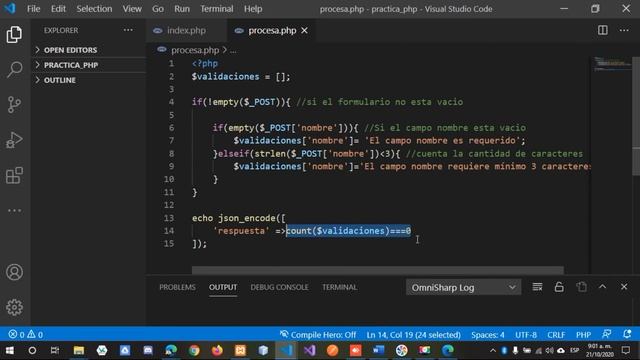This screenshot has width=640, height=360.
Task: Open errors and warnings status indicator
Action: [26, 335]
